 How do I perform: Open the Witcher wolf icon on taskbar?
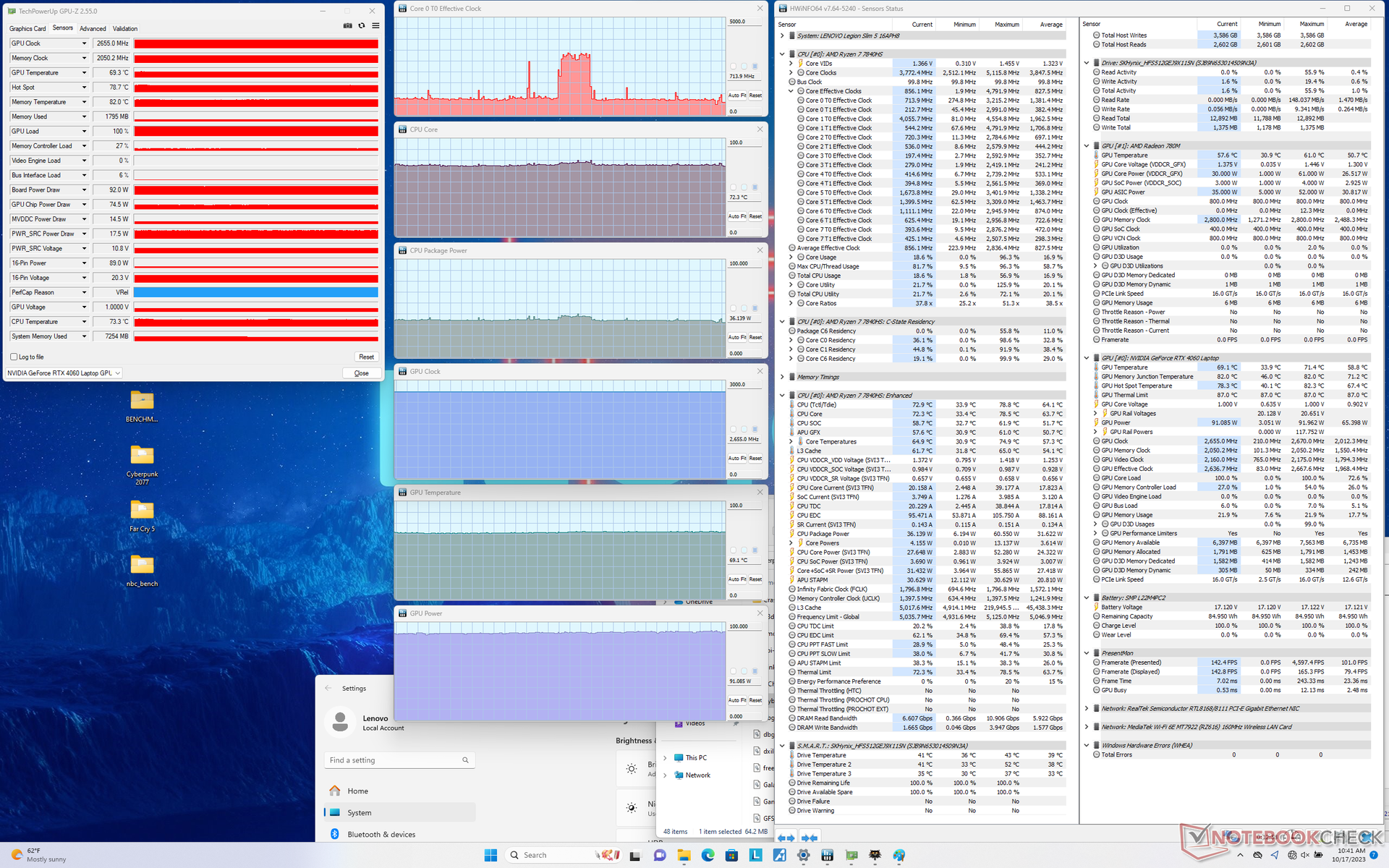(875, 855)
